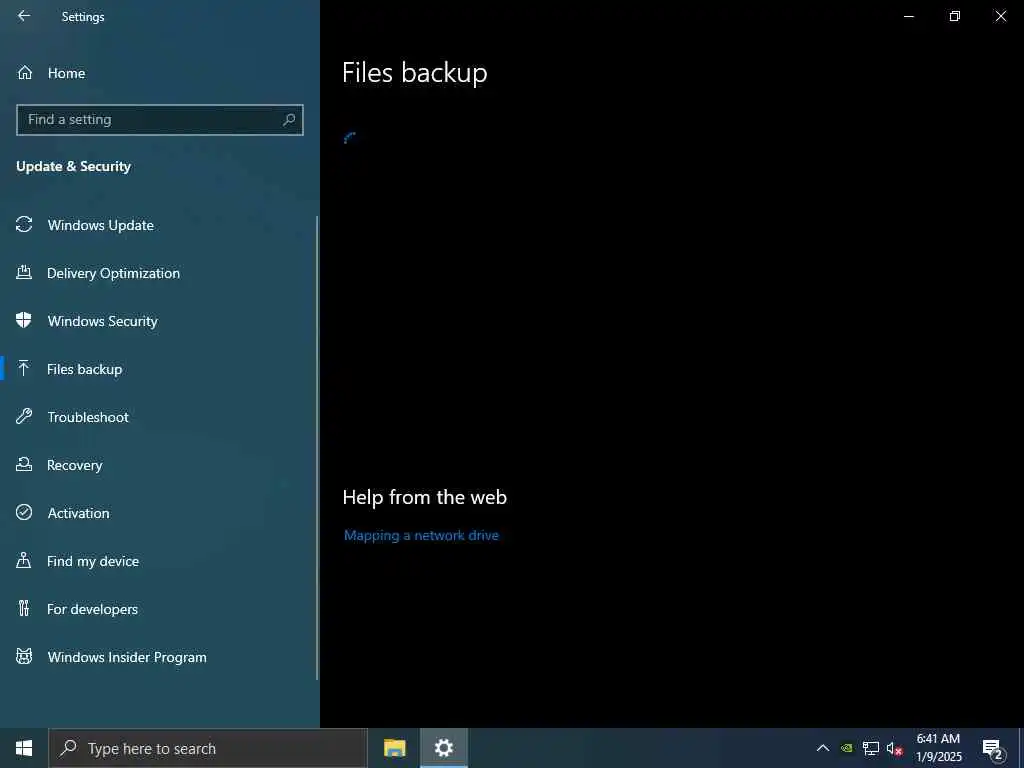The height and width of the screenshot is (768, 1024).
Task: Open Troubleshoot settings
Action: click(159, 417)
